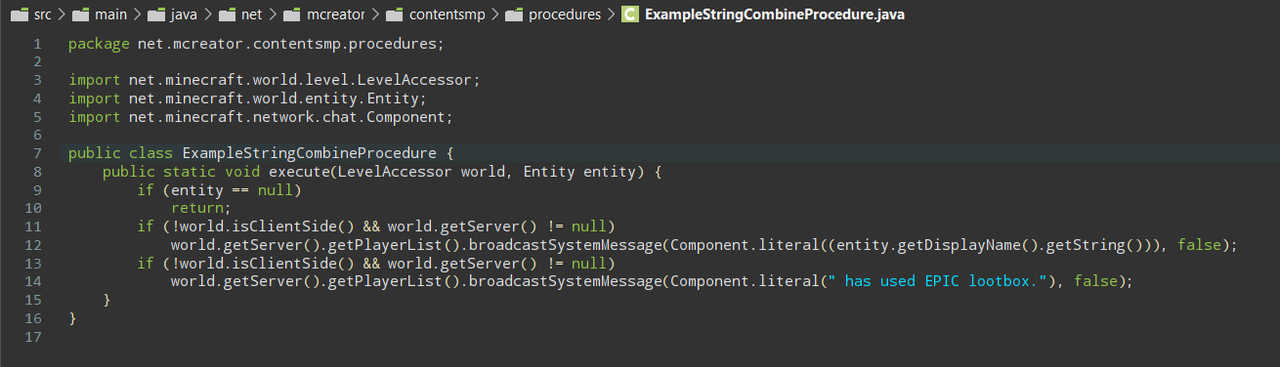This screenshot has height=367, width=1280.
Task: Expand the chevron after mcreator
Action: tap(374, 15)
